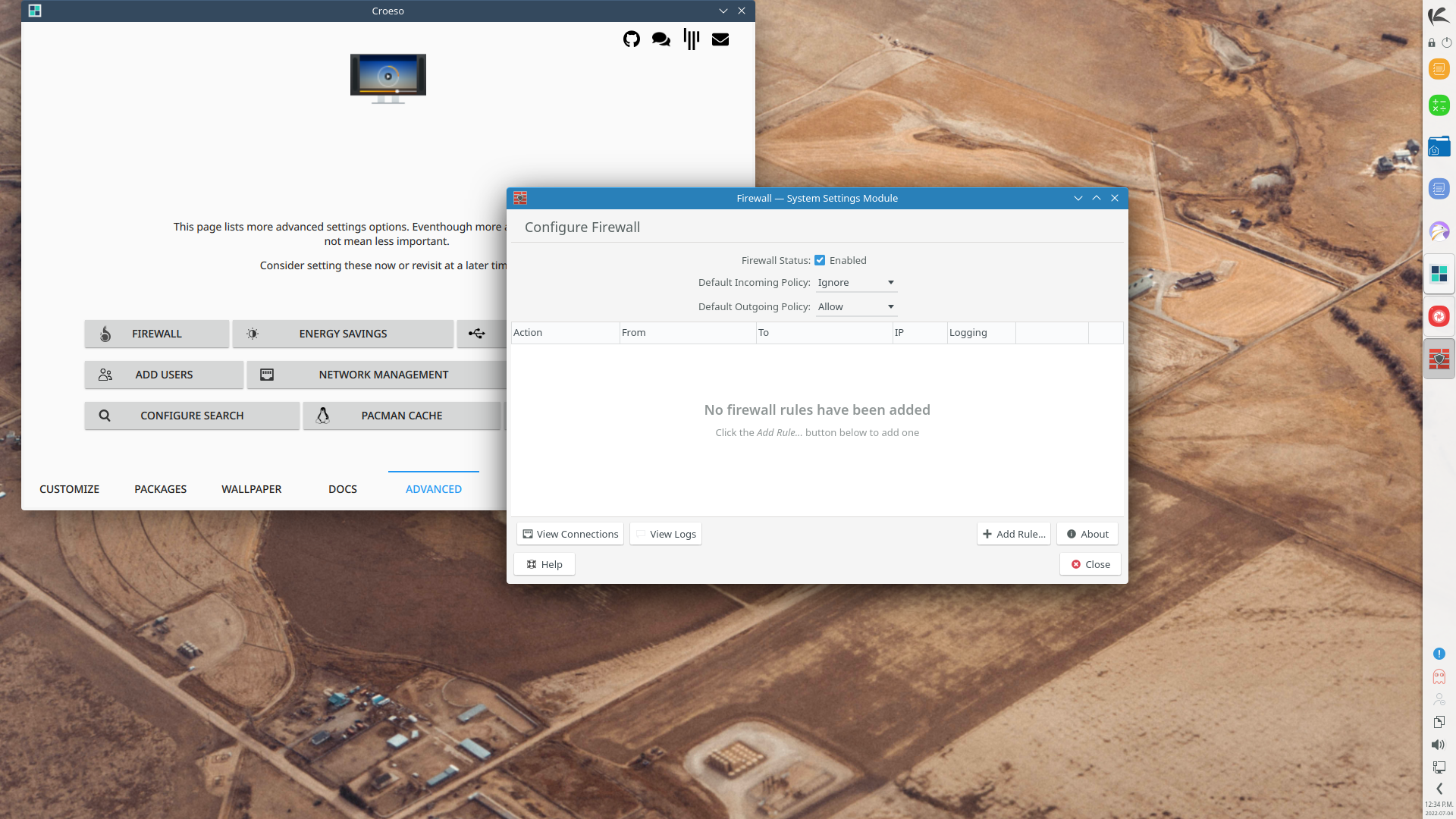Click the FIREWALL button in Croeso
1456x819 pixels.
(157, 334)
